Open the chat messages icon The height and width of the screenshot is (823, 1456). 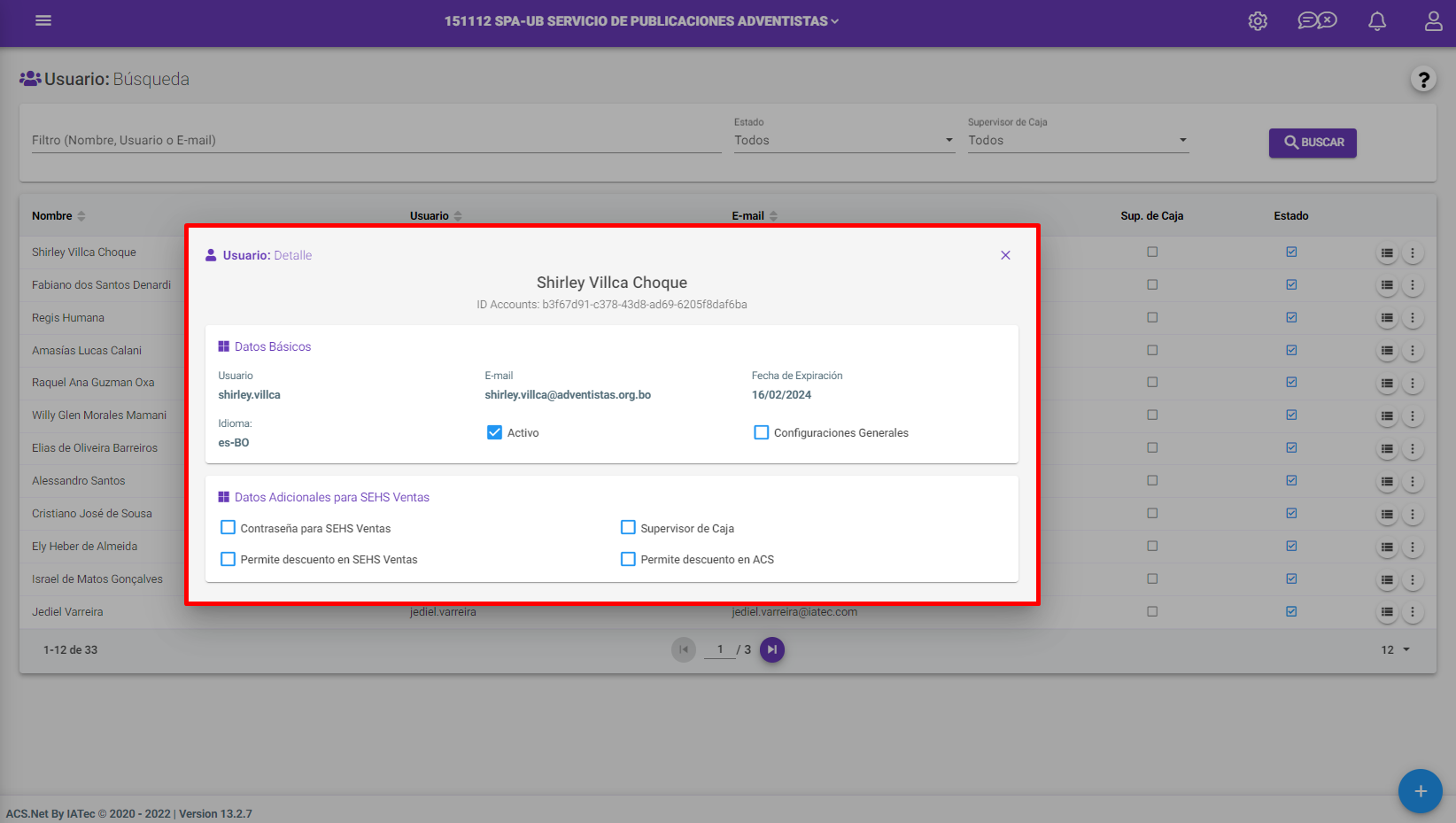pos(1317,20)
